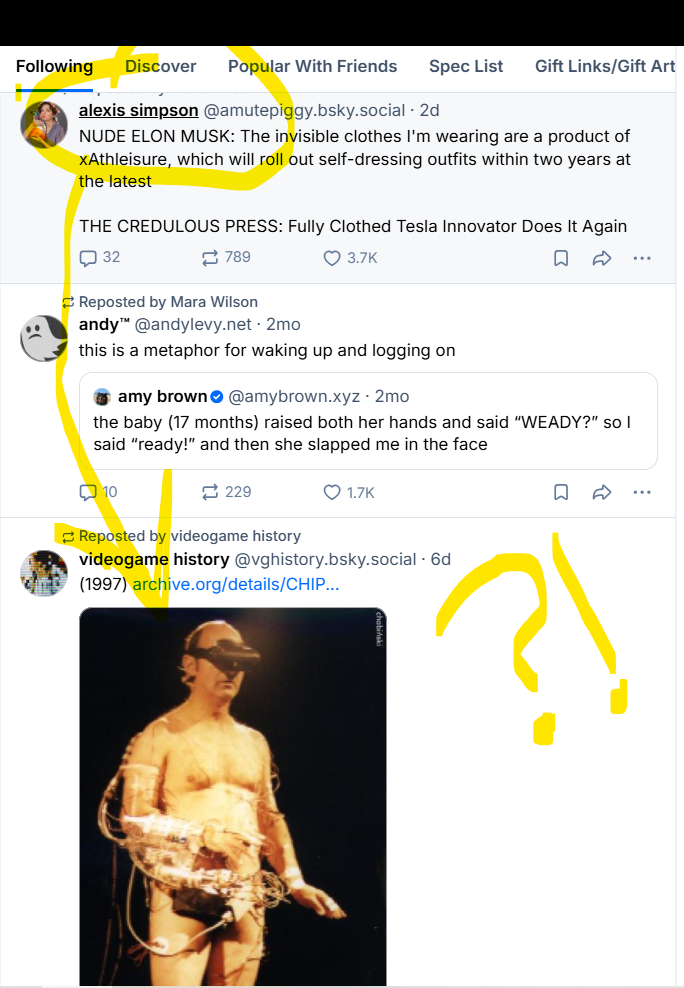The image size is (684, 988).
Task: Bookmark alexis simpson's post
Action: click(x=561, y=258)
